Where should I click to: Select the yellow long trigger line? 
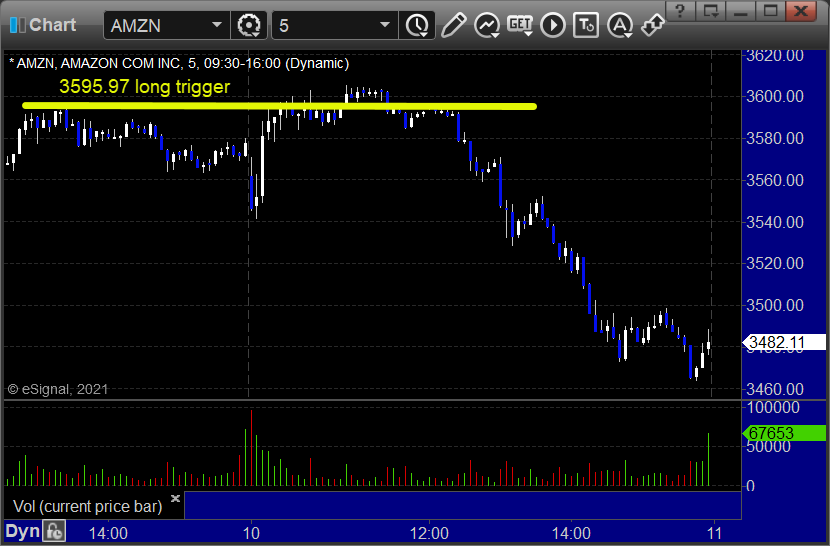point(279,106)
